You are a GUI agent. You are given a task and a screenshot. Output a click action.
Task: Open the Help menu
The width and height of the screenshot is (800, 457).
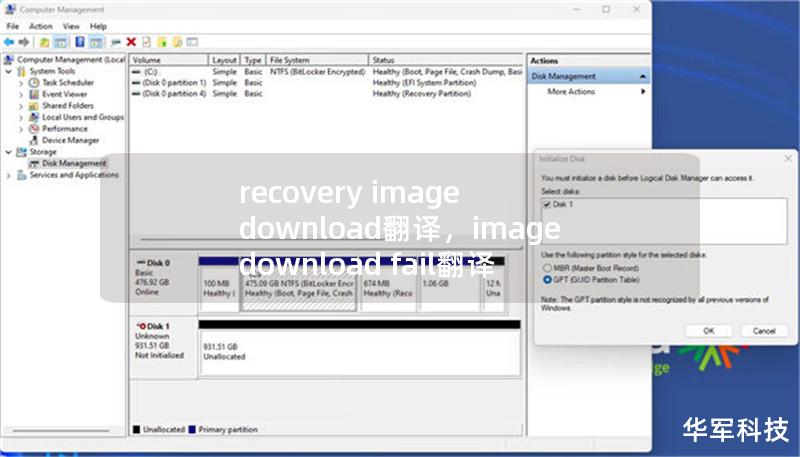point(98,26)
